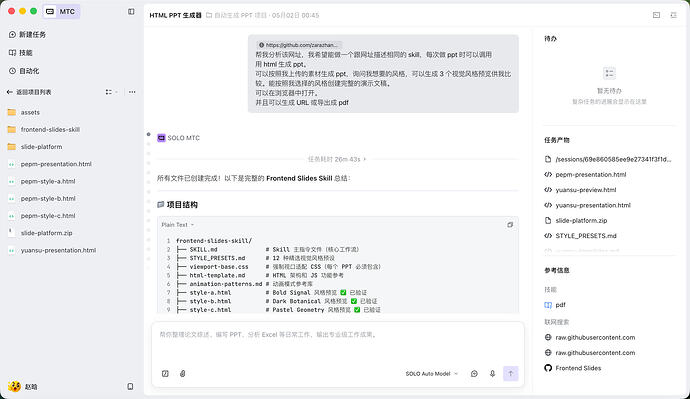Viewport: 690px width, 399px height.
Task: Start a new task via 新建任务
Action: tap(27, 34)
